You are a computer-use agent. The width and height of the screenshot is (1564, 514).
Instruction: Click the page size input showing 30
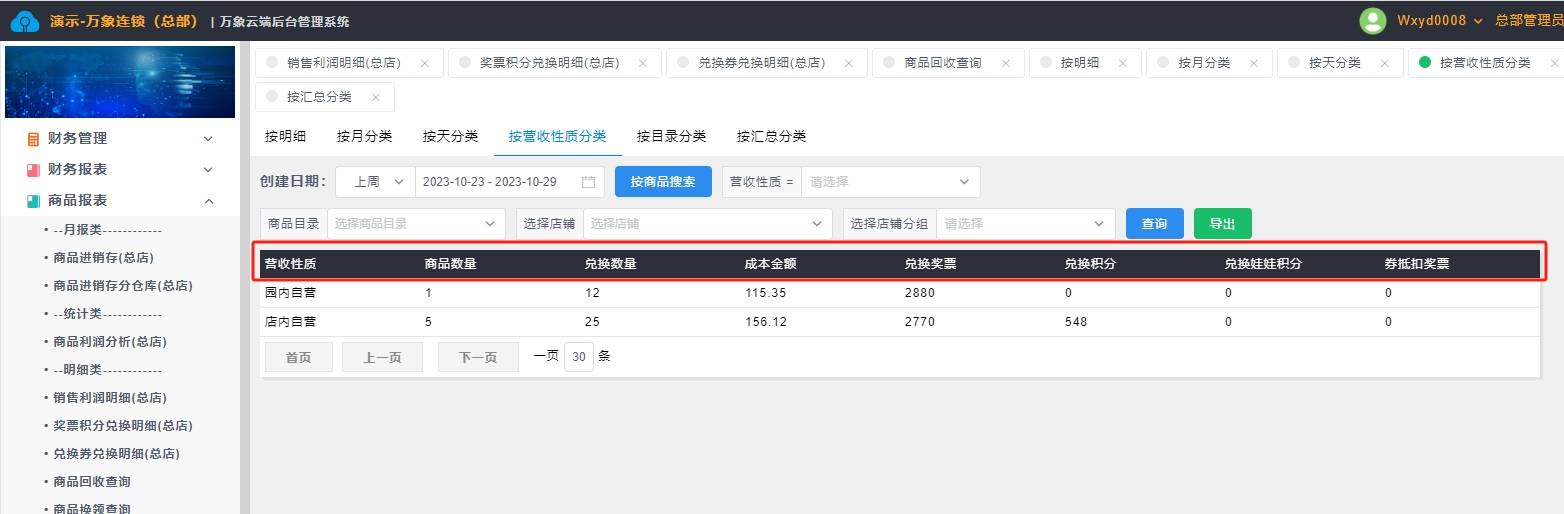click(x=579, y=357)
